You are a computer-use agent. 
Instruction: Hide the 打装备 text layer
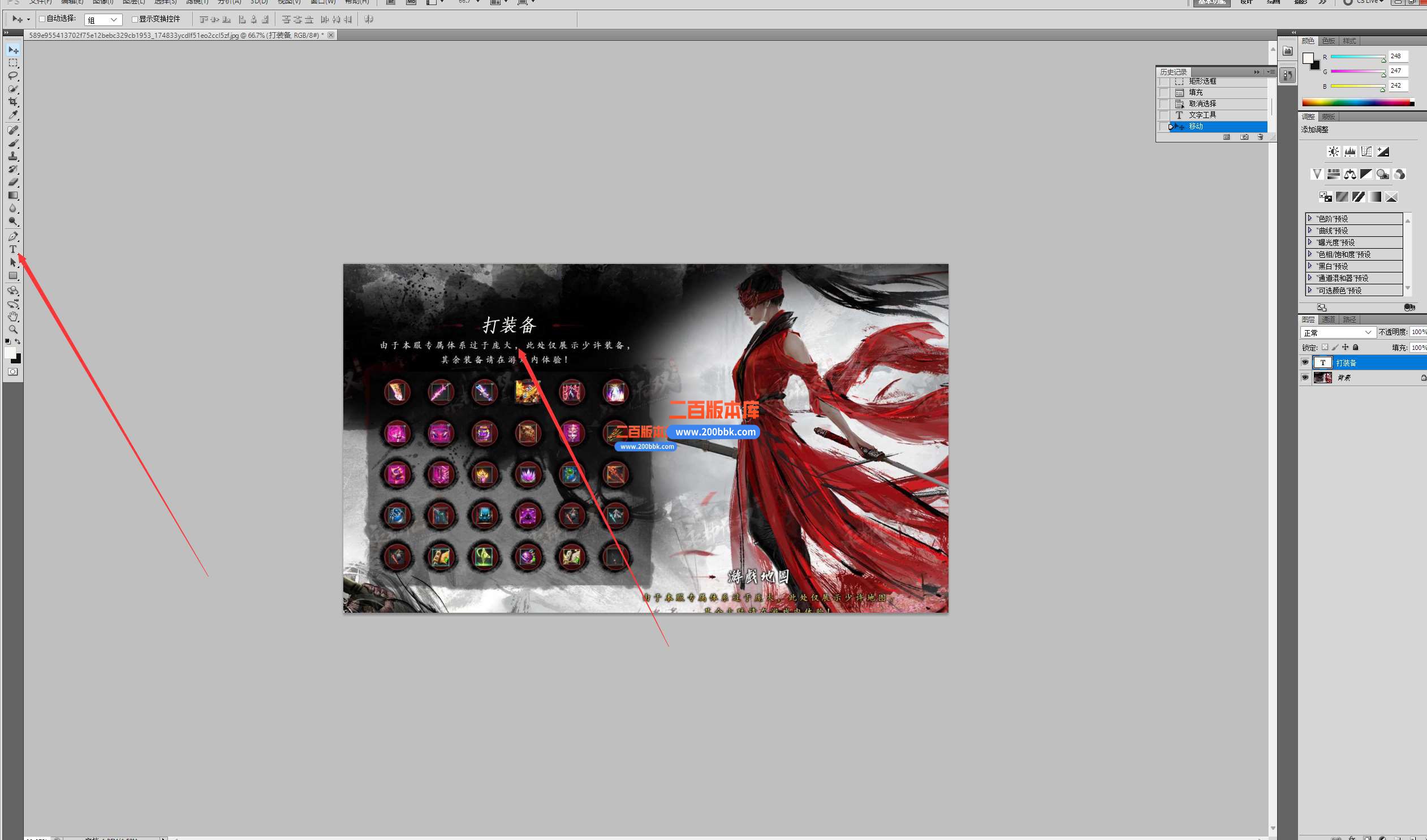(x=1305, y=362)
